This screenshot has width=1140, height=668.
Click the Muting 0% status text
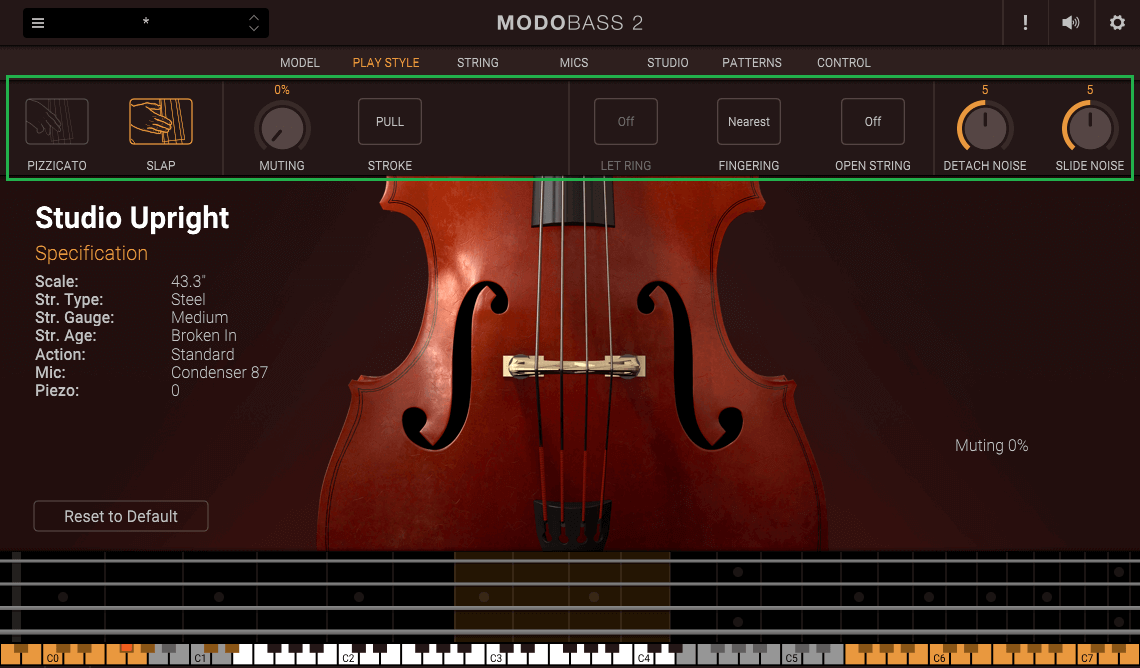[992, 446]
